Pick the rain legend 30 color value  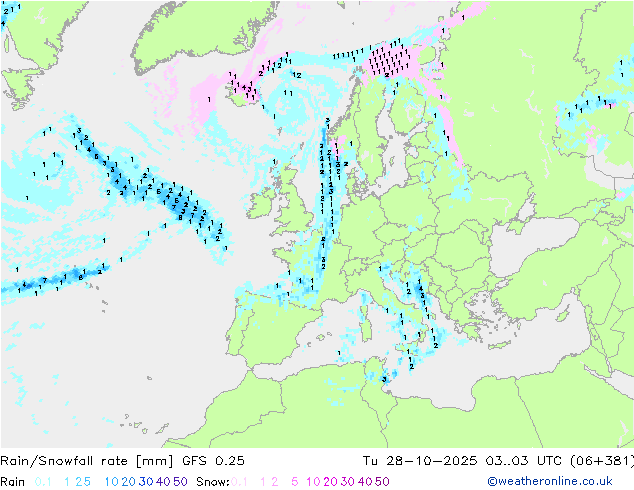[146, 482]
